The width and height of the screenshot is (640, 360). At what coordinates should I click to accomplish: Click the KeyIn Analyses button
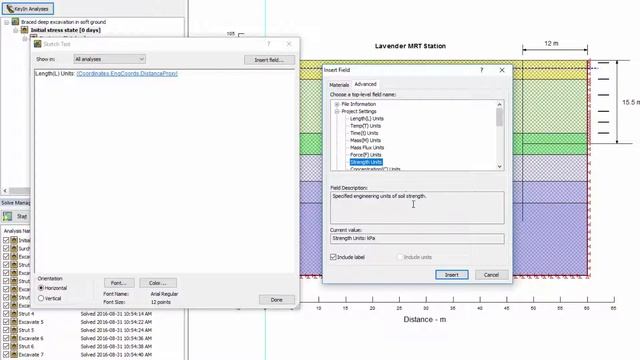tap(27, 9)
